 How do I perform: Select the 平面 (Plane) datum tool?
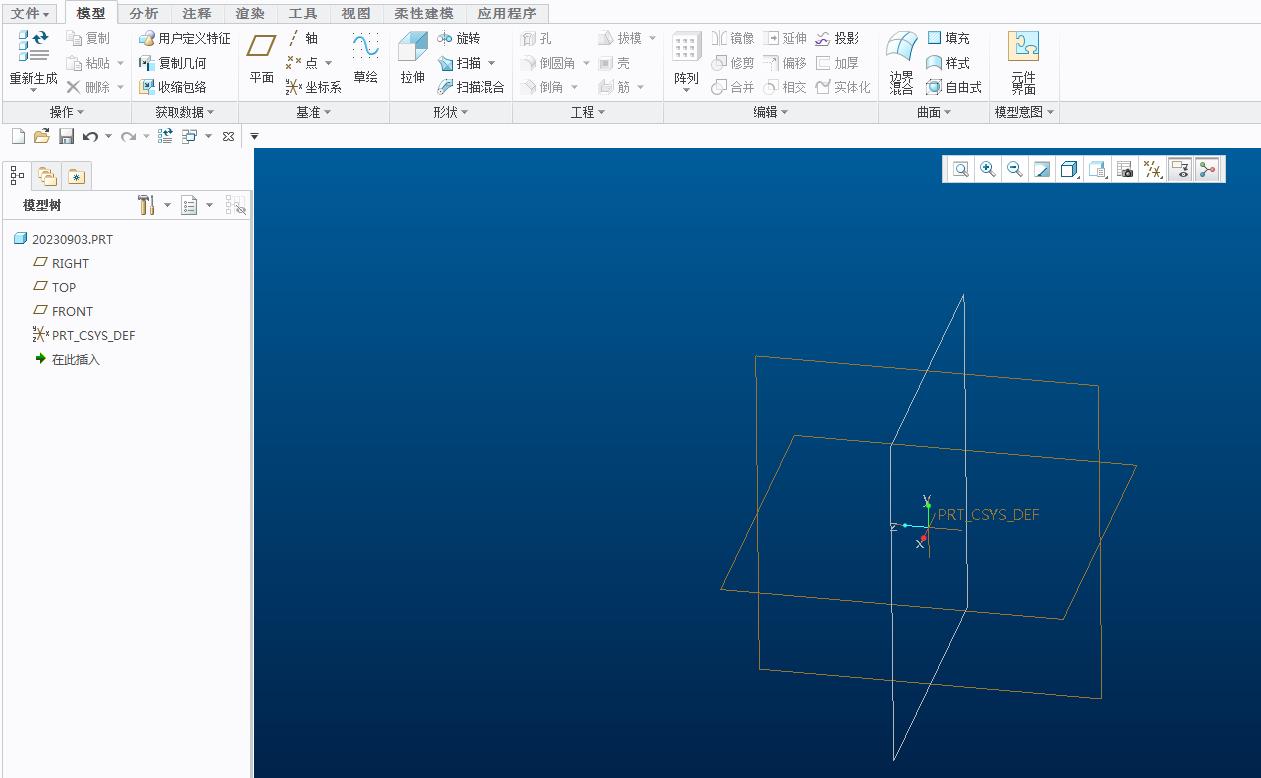[262, 59]
